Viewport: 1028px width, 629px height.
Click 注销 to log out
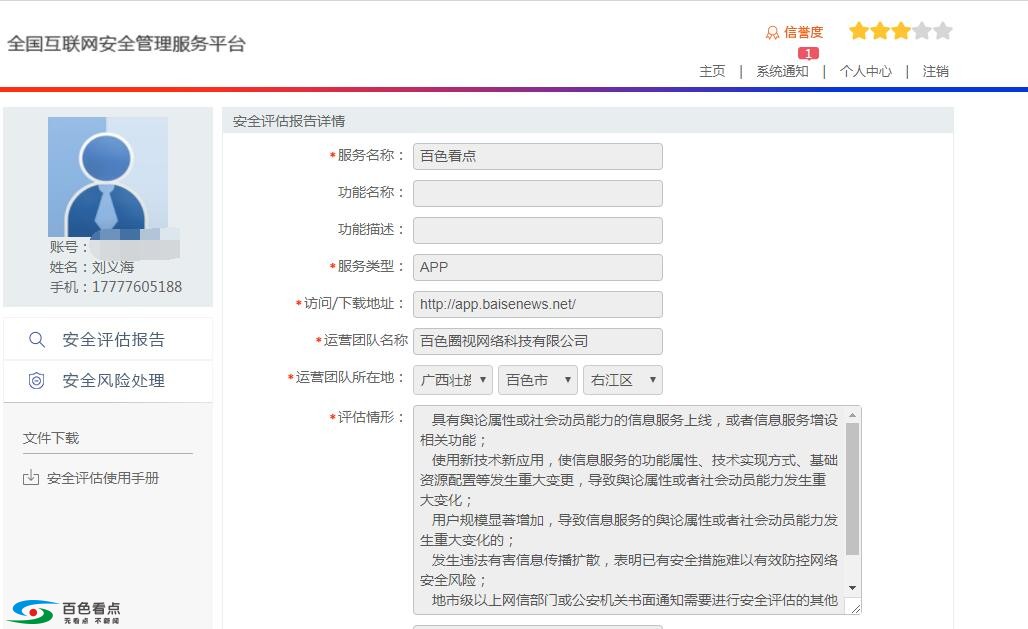[x=936, y=71]
